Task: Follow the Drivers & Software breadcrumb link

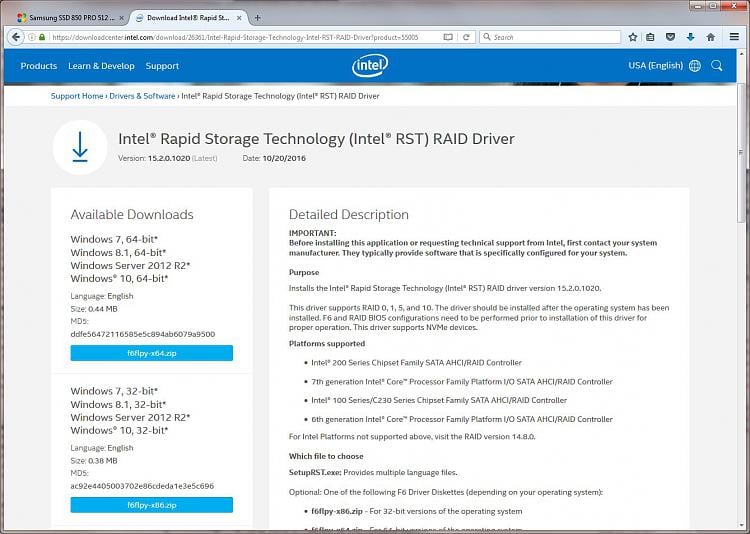Action: click(x=142, y=96)
